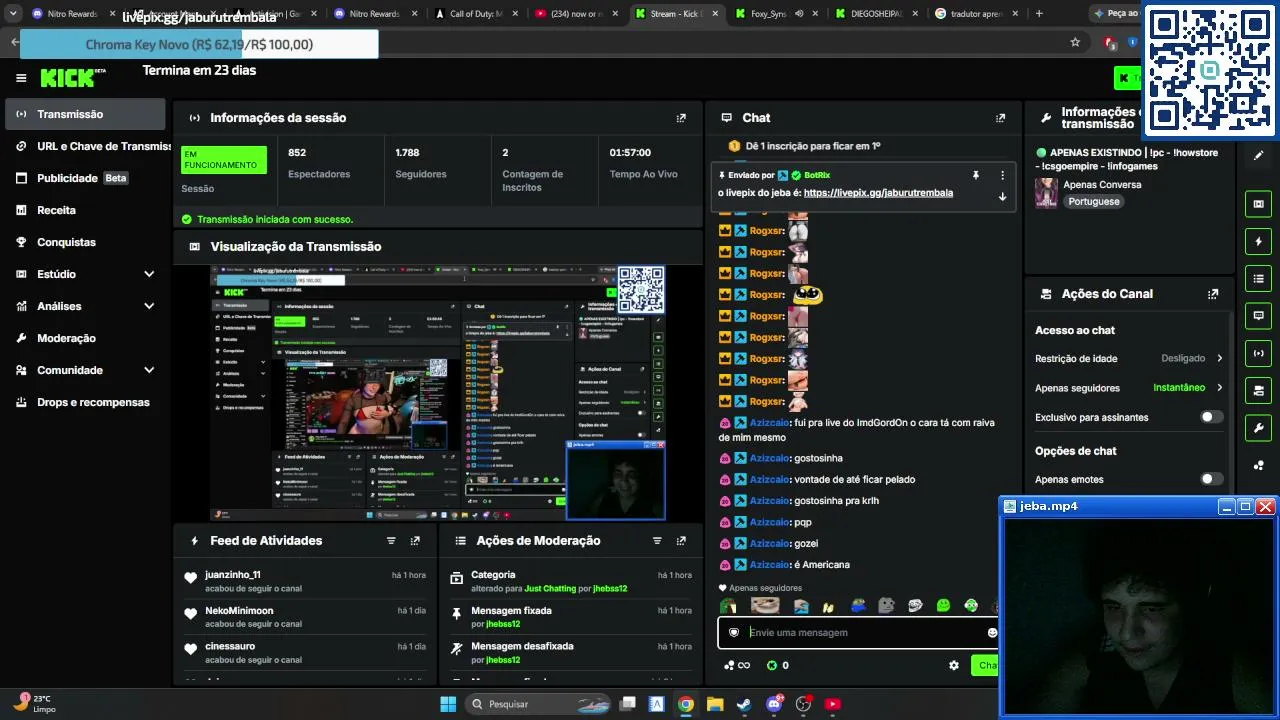Go to Receita in the sidebar
Viewport: 1280px width, 720px height.
click(x=85, y=210)
